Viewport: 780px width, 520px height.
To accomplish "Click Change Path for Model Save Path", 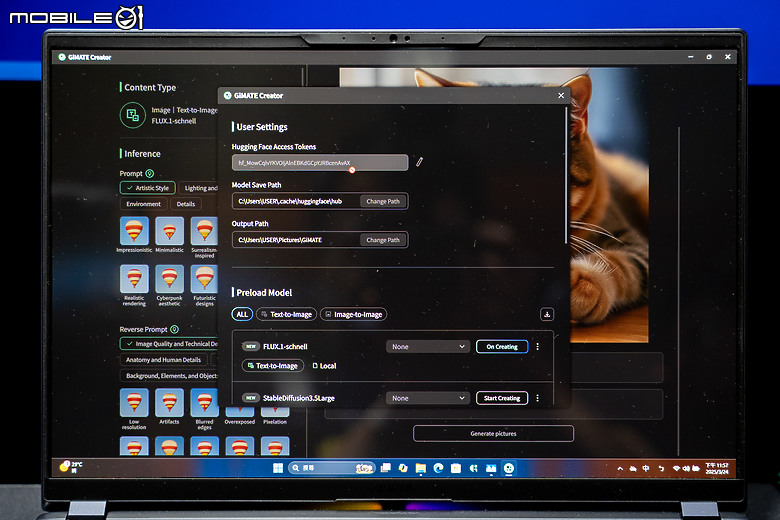I will (383, 201).
